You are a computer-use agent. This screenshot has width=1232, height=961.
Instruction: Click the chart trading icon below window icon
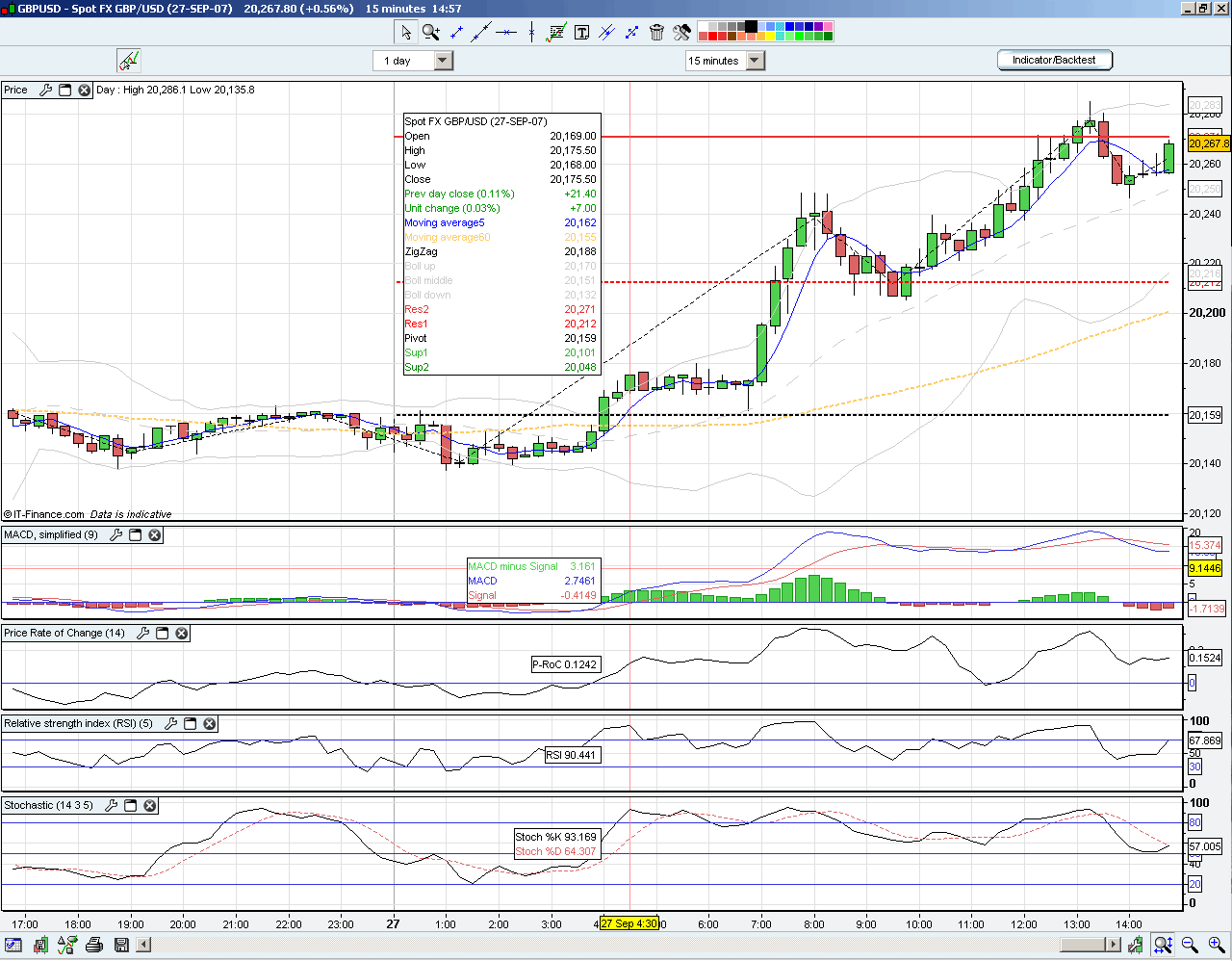point(129,61)
